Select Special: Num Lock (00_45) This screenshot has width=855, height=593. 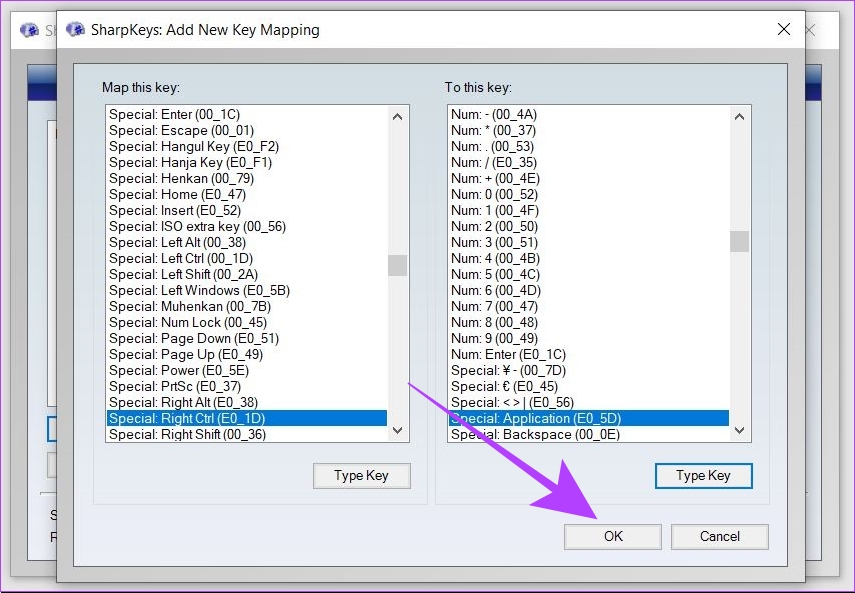[x=246, y=322]
